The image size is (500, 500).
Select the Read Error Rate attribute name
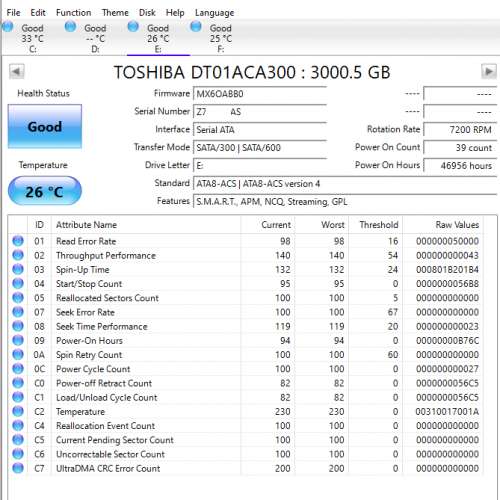pos(86,241)
